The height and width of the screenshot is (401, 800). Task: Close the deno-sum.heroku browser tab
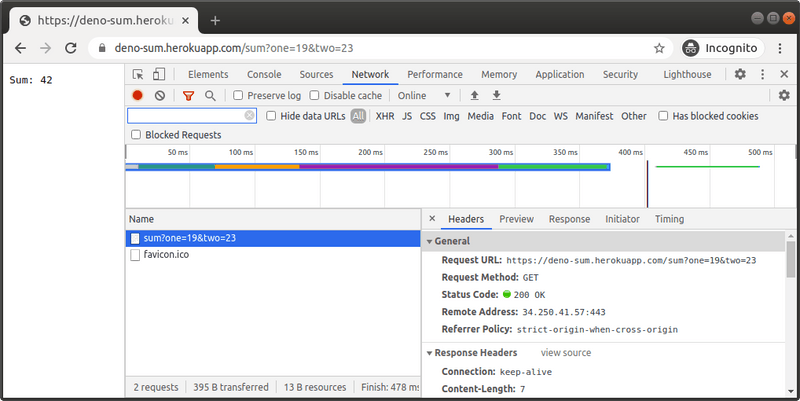[x=186, y=20]
